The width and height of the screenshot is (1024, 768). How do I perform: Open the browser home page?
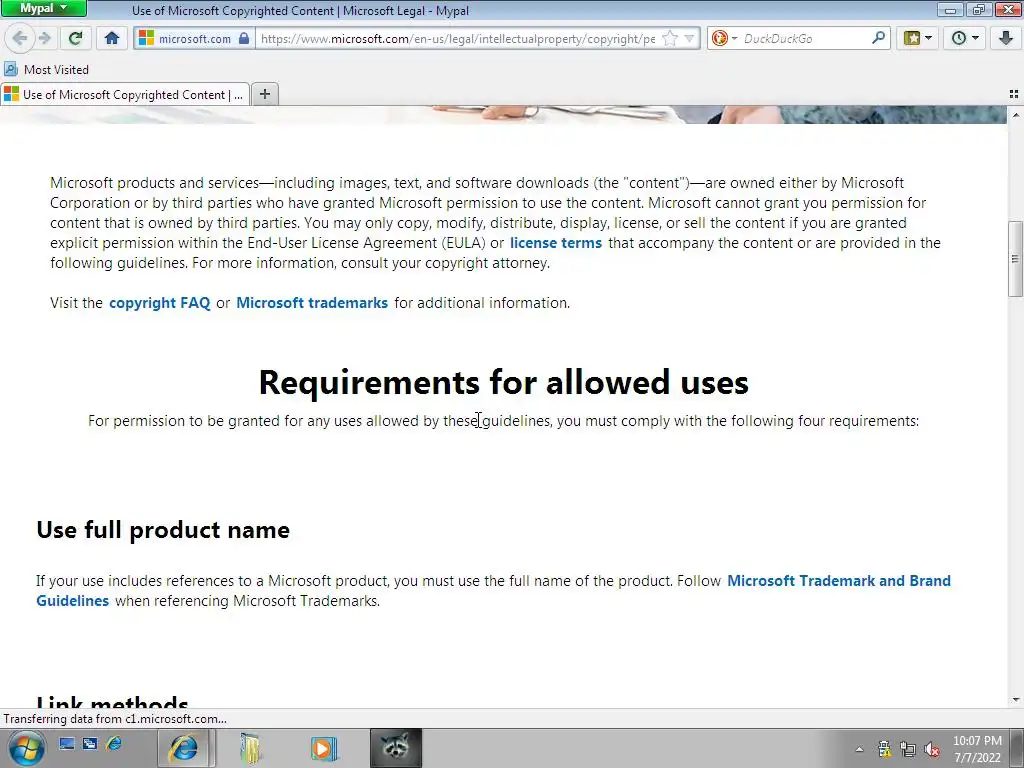(112, 38)
